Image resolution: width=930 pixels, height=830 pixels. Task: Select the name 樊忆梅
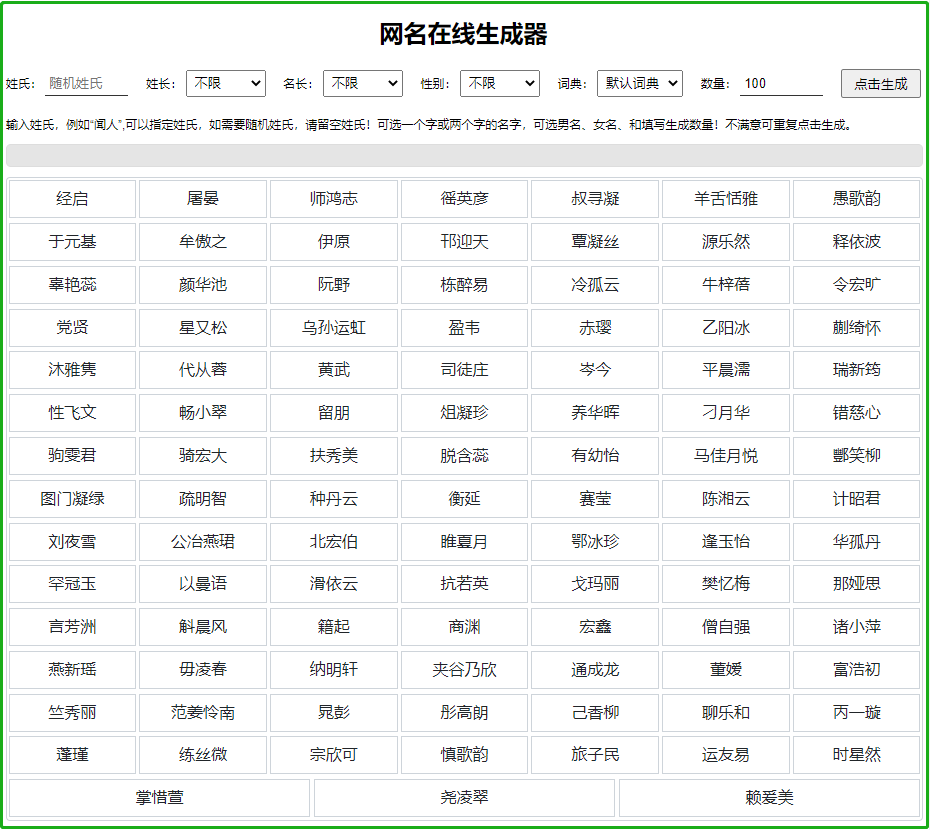[726, 584]
